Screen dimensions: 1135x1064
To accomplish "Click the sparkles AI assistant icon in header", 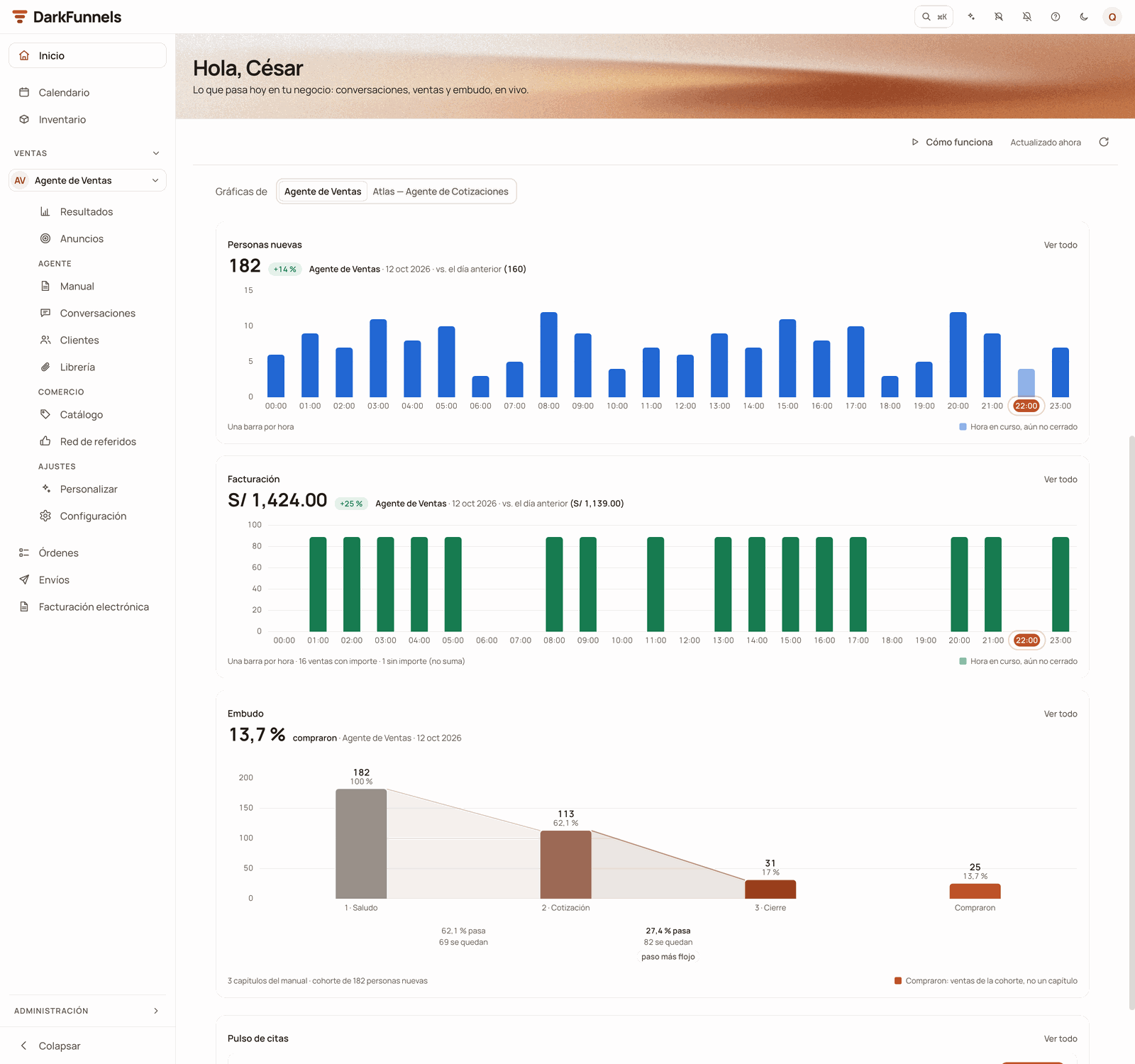I will [971, 17].
